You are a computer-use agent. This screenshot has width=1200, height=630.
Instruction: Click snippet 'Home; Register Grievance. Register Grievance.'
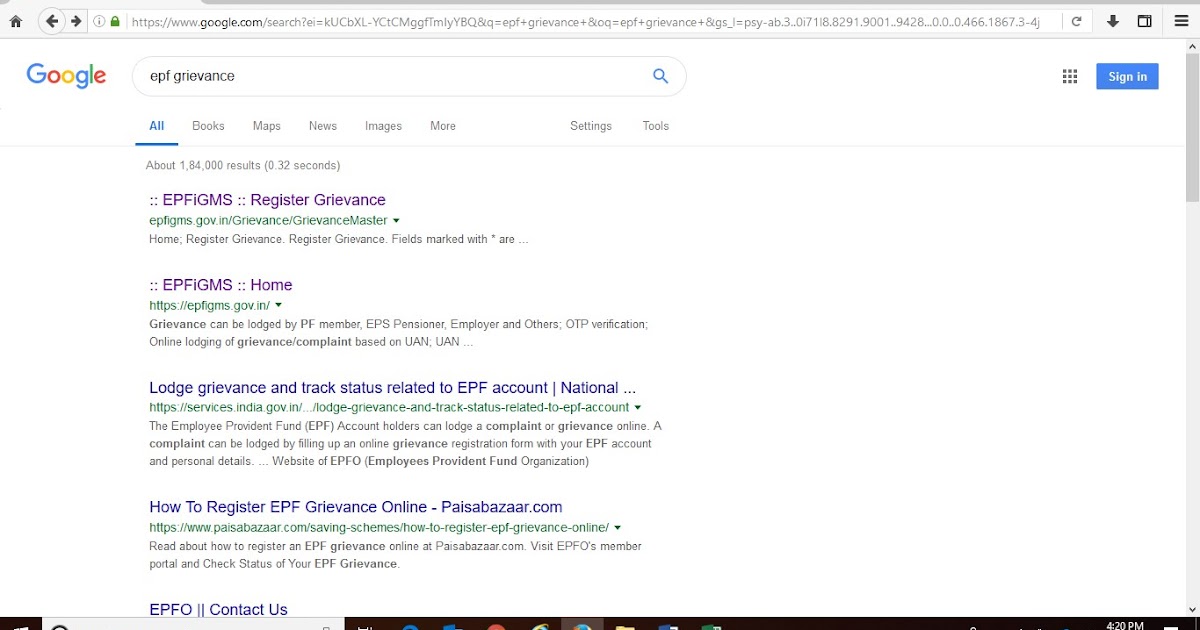(339, 240)
